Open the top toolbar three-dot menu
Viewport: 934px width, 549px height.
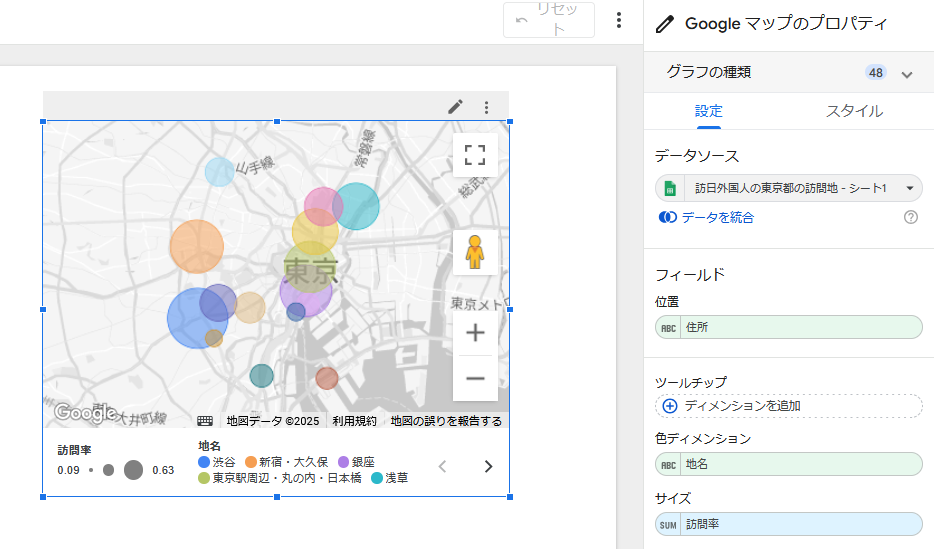[619, 20]
